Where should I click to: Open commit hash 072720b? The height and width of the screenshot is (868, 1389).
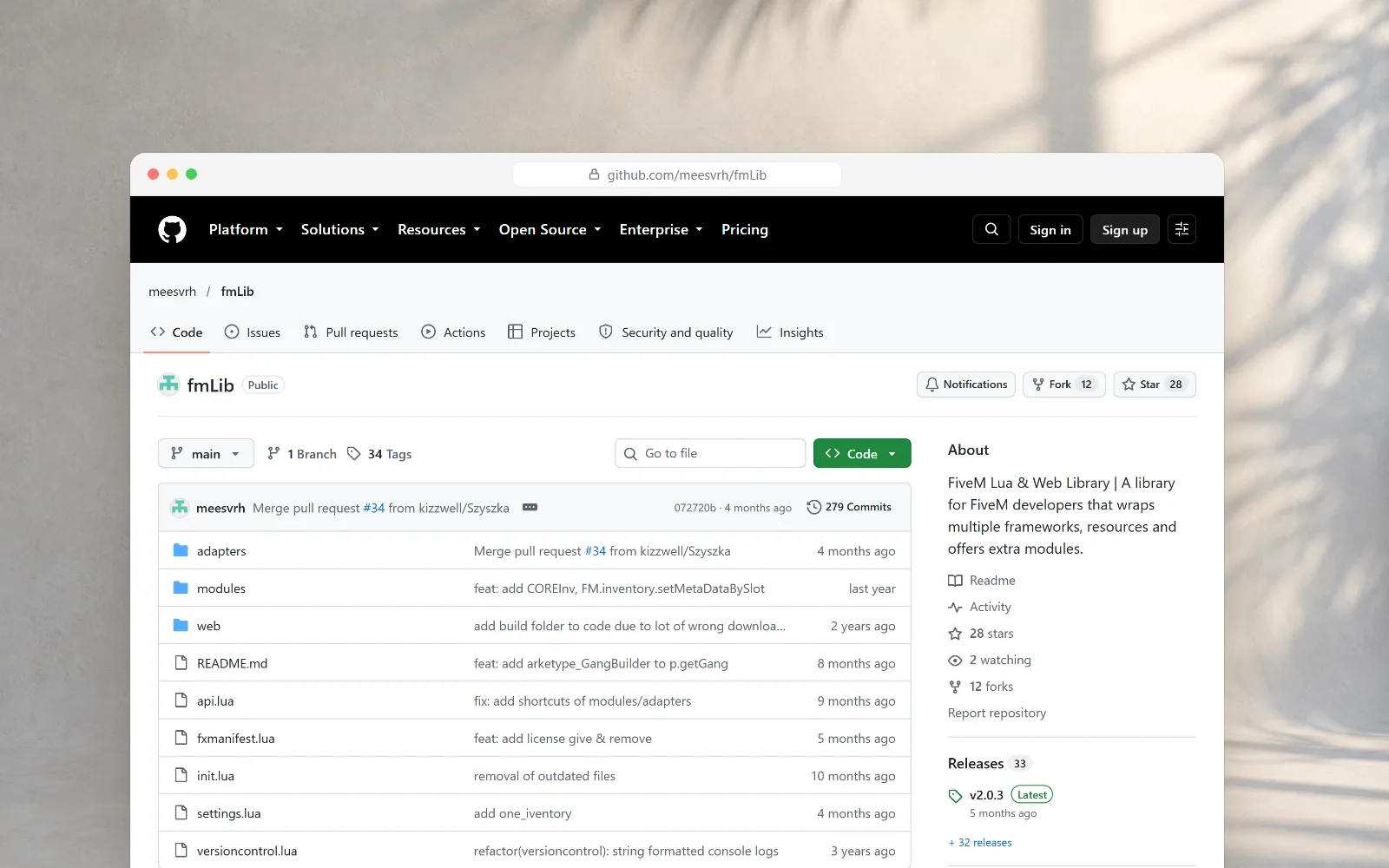tap(694, 508)
